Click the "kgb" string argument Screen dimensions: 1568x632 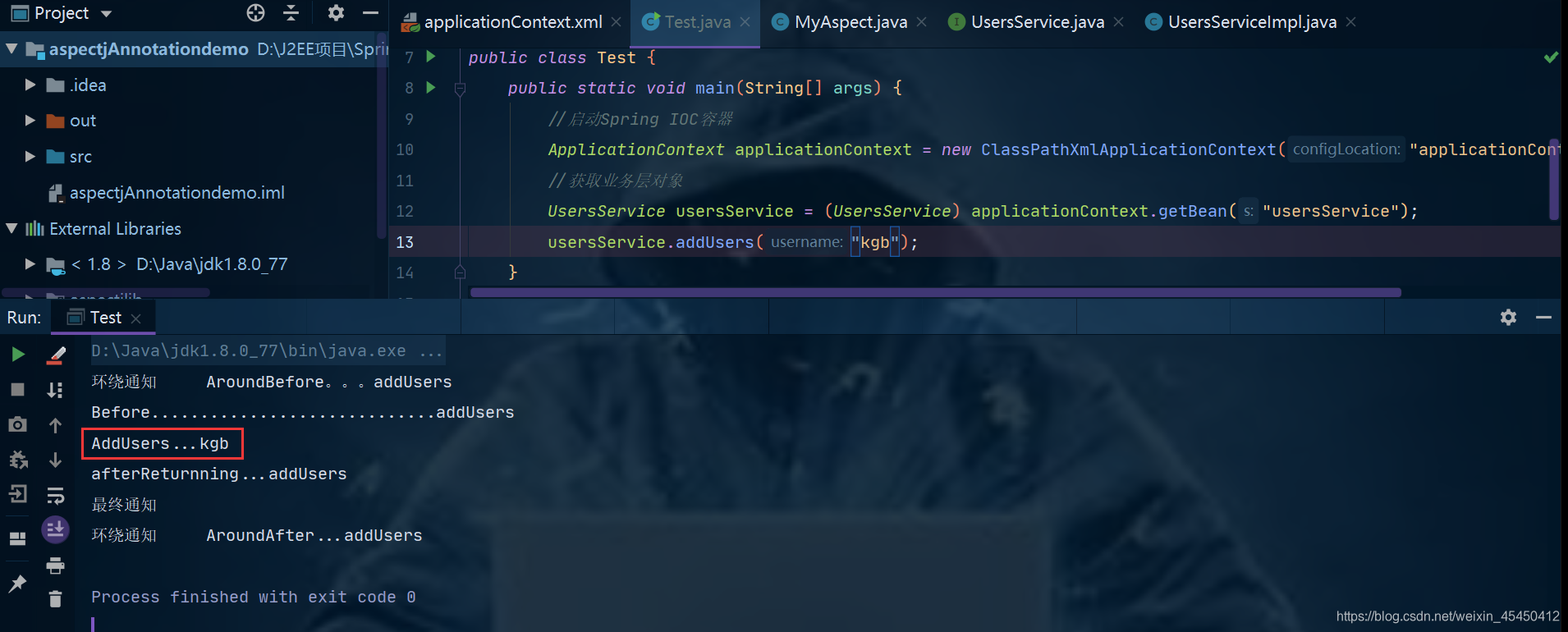coord(875,242)
